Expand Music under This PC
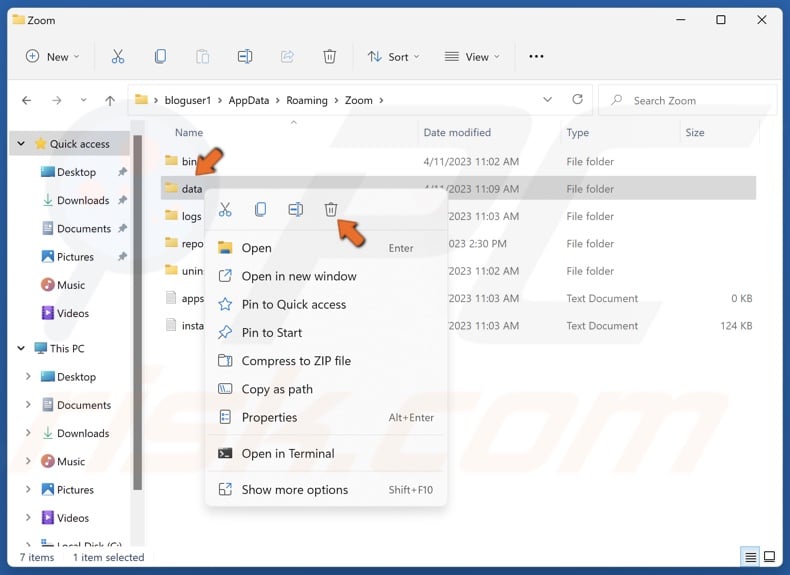The height and width of the screenshot is (575, 790). click(28, 461)
